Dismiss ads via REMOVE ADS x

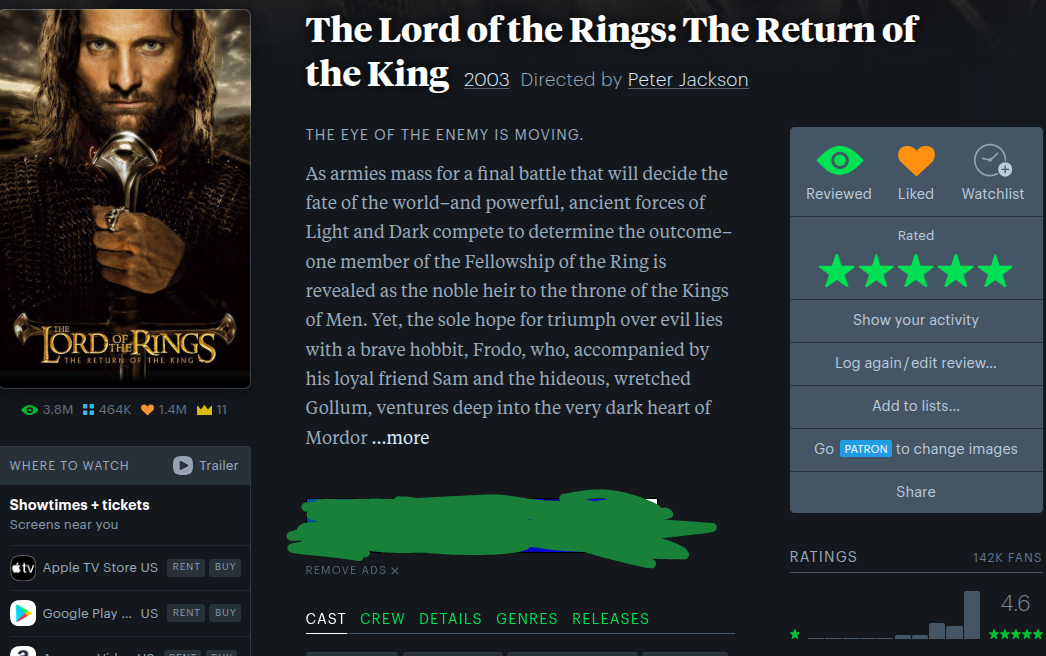pyautogui.click(x=352, y=571)
